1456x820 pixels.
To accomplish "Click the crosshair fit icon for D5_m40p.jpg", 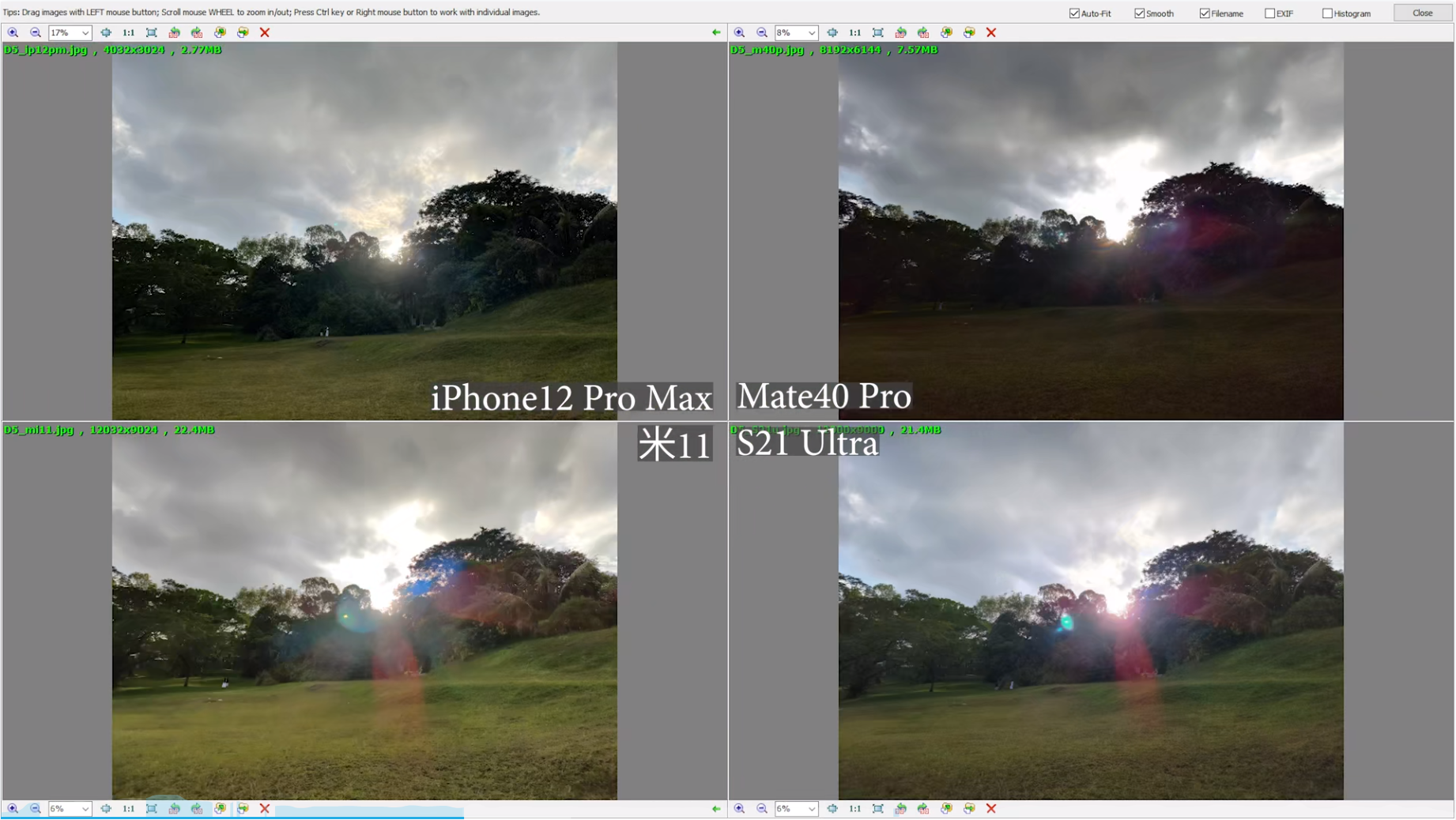I will (x=832, y=32).
